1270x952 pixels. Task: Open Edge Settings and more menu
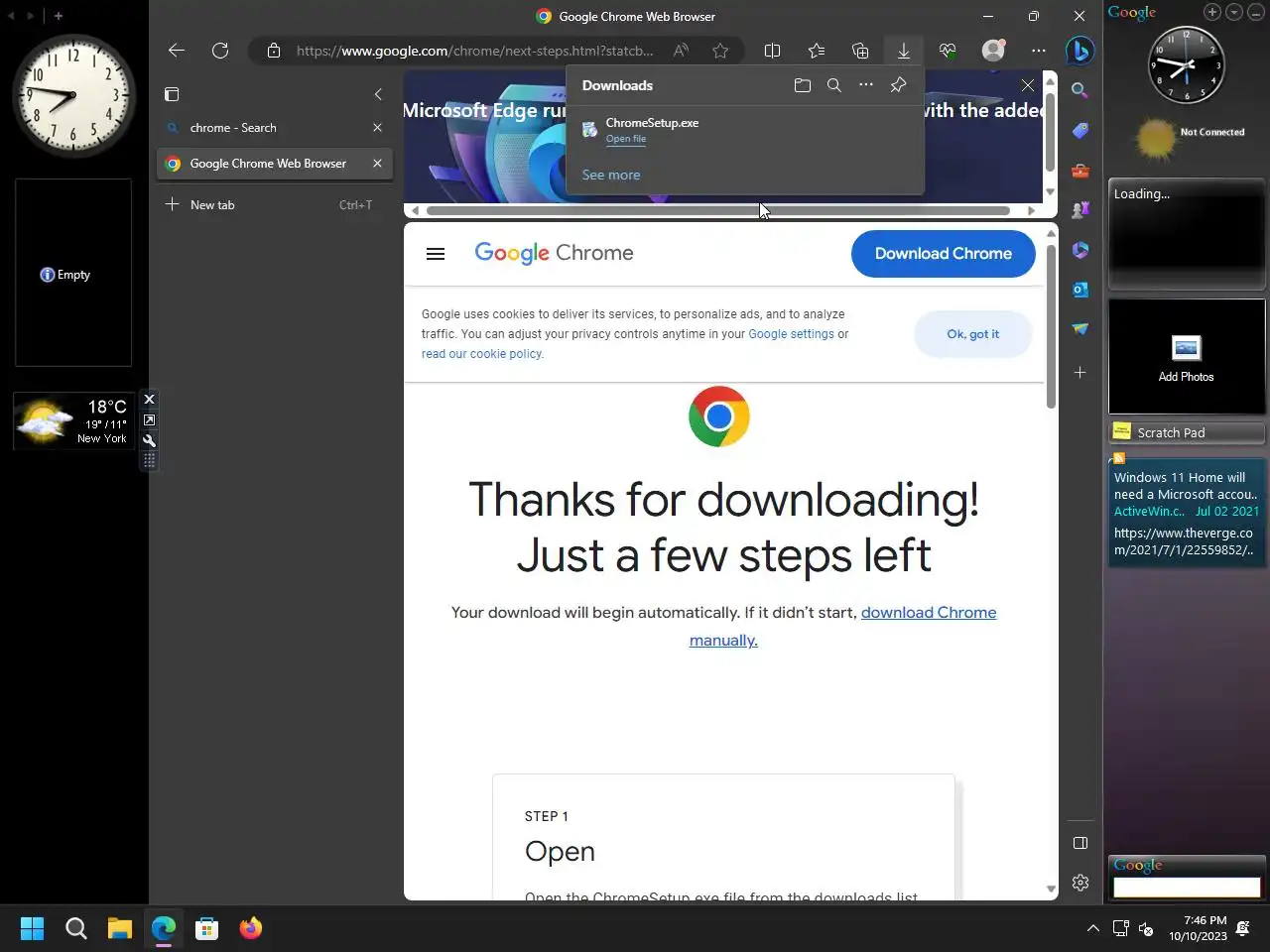(1039, 51)
